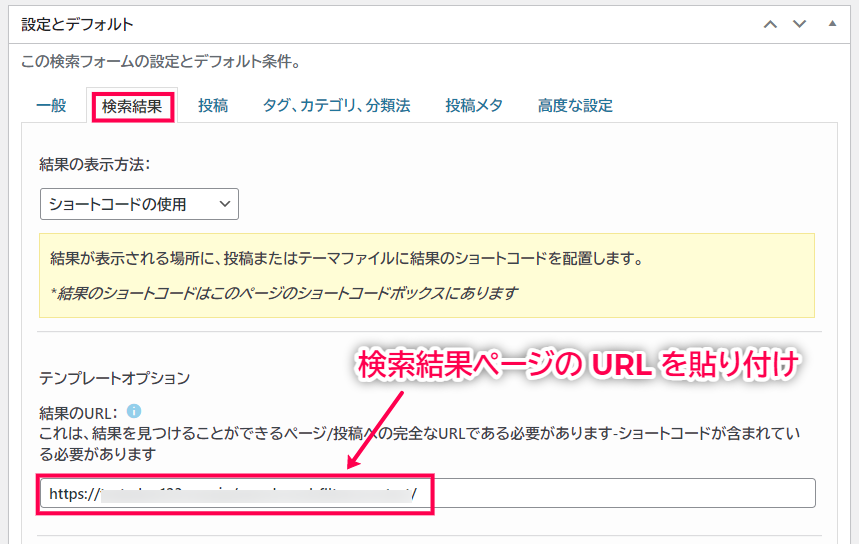Move the 設定とデフォルト panel down
Viewport: 859px width, 544px height.
coord(799,24)
